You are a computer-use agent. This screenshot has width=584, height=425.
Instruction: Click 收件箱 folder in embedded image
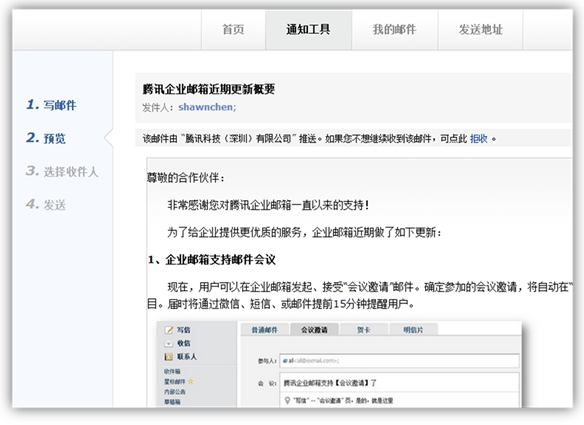172,371
